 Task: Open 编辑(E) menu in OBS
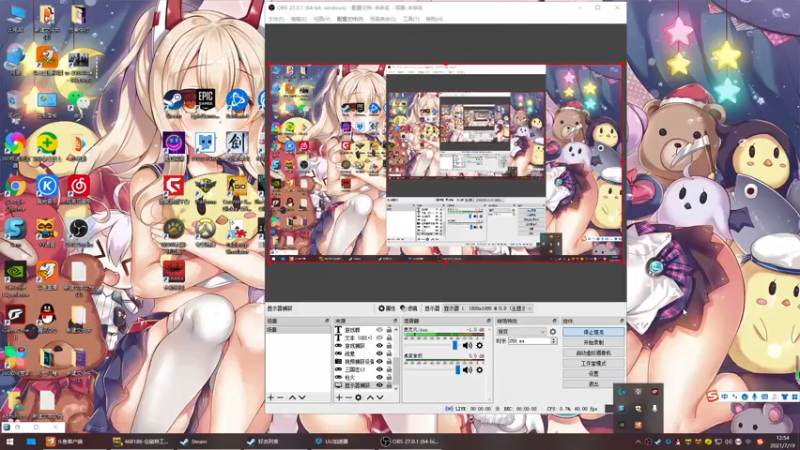click(298, 19)
